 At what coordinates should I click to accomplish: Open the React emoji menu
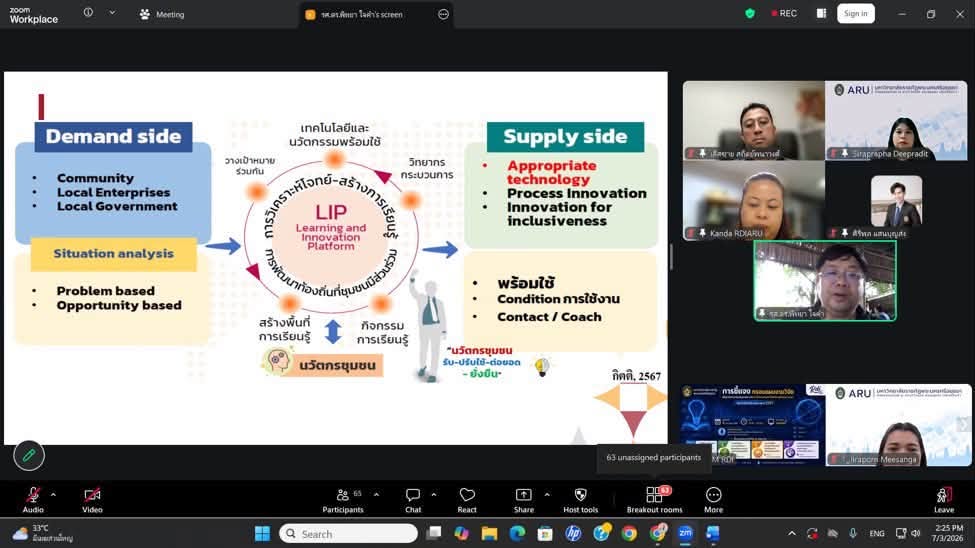pos(467,499)
